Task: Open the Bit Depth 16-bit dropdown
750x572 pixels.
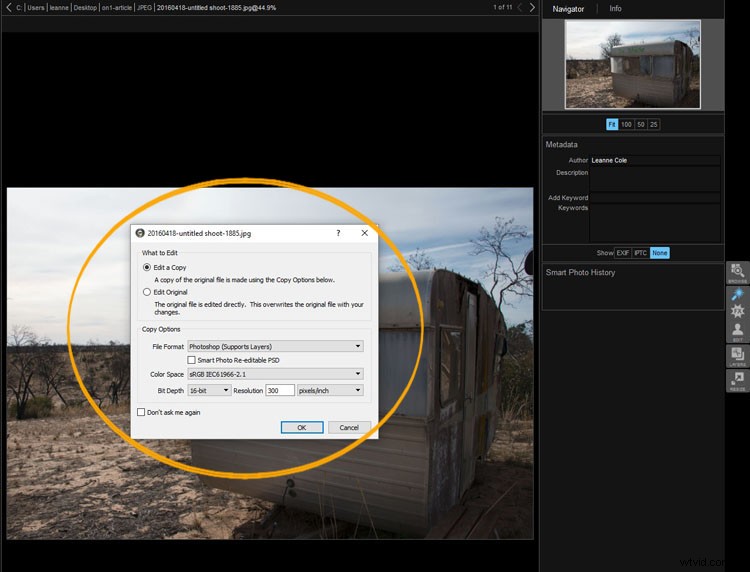Action: 210,390
